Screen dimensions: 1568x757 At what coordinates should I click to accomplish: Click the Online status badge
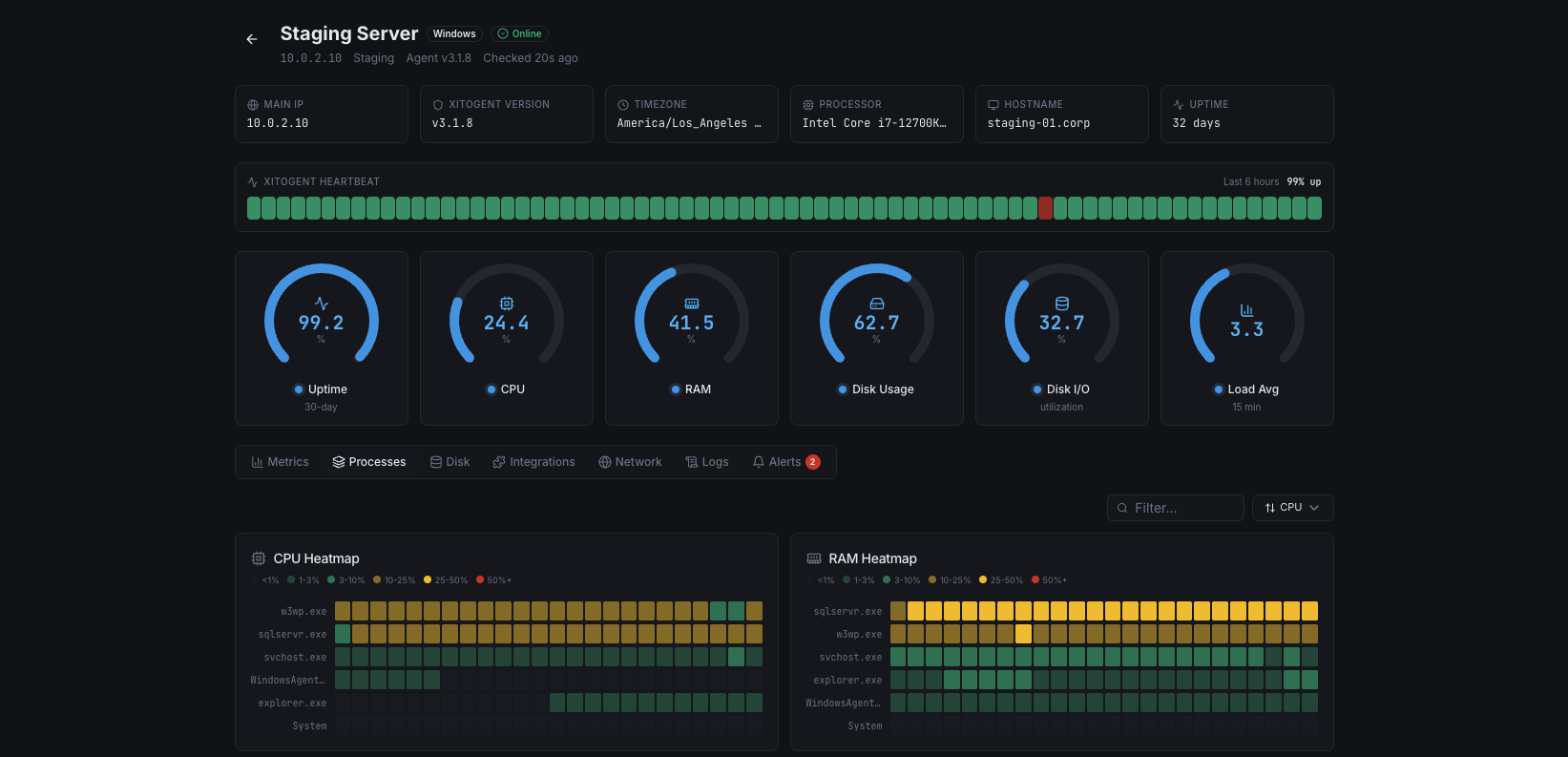click(520, 33)
